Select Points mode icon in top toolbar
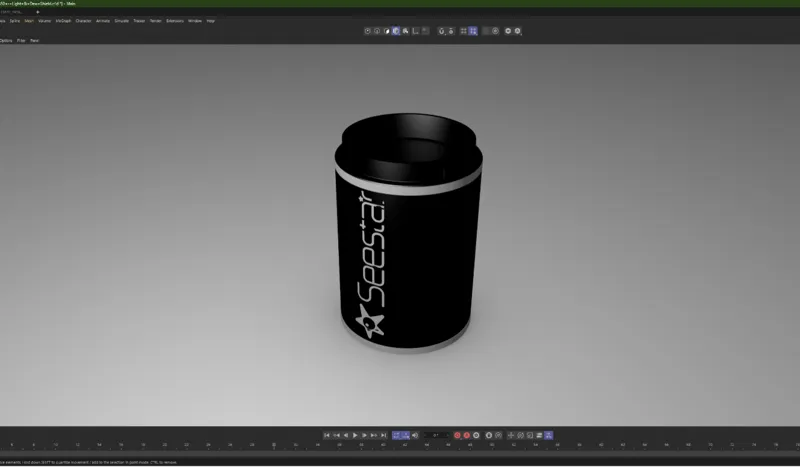Viewport: 800px width, 467px height. tap(367, 31)
